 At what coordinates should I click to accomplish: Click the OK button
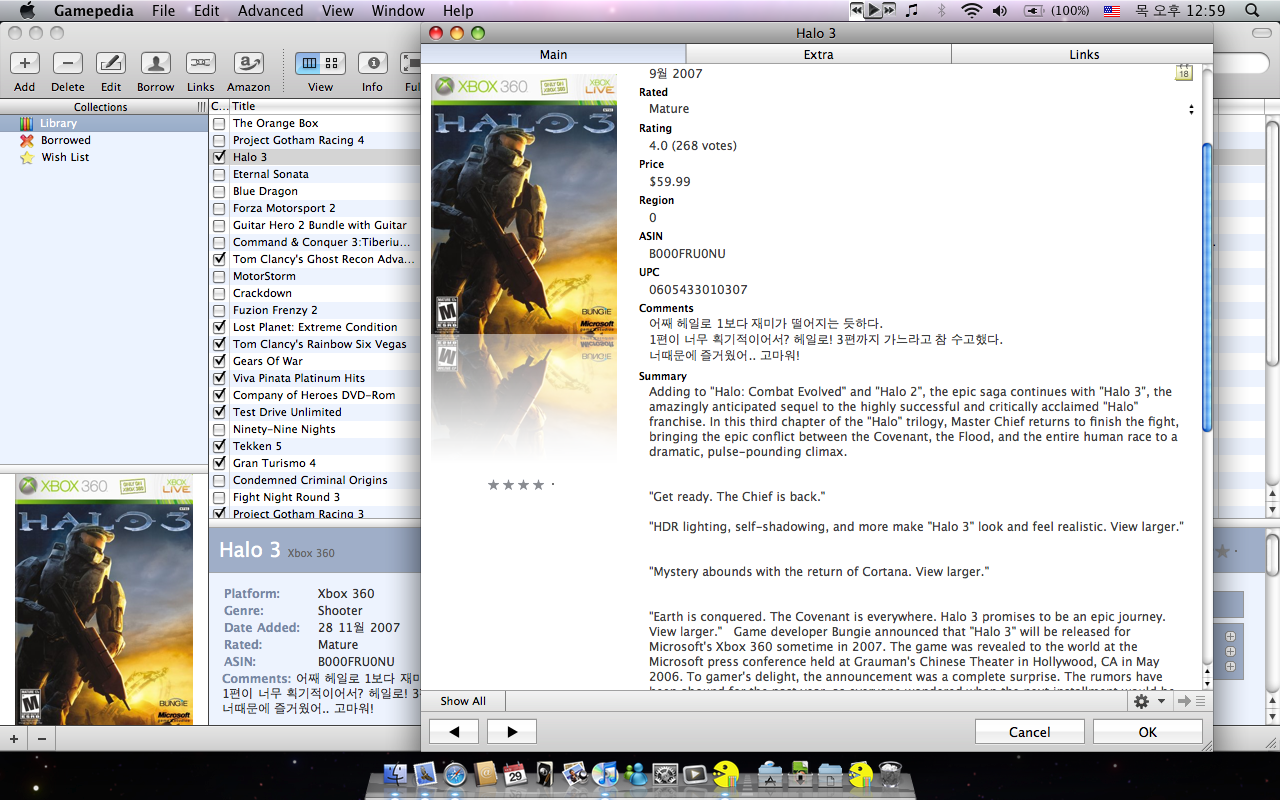point(1147,732)
